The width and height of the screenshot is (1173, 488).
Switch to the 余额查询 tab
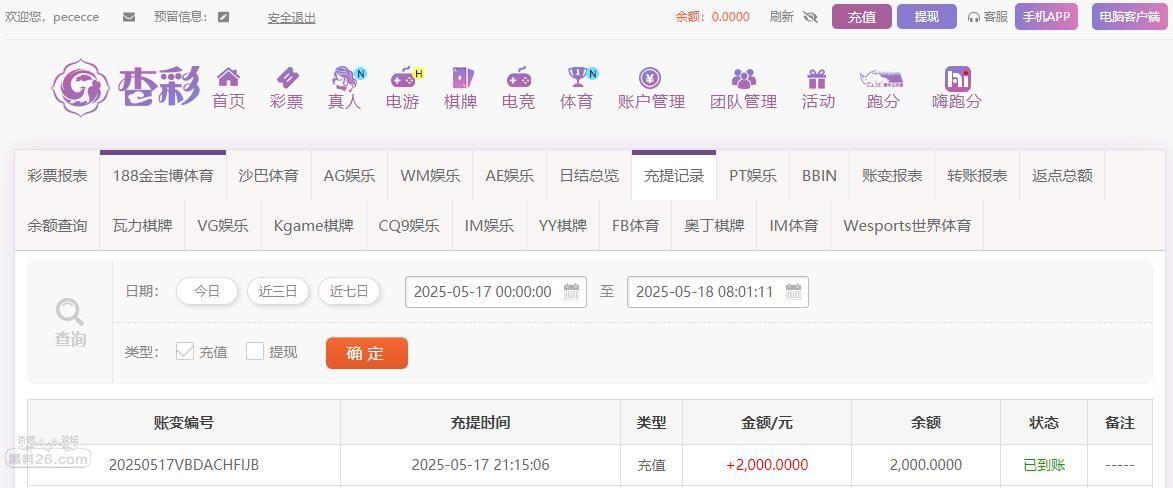(x=57, y=226)
